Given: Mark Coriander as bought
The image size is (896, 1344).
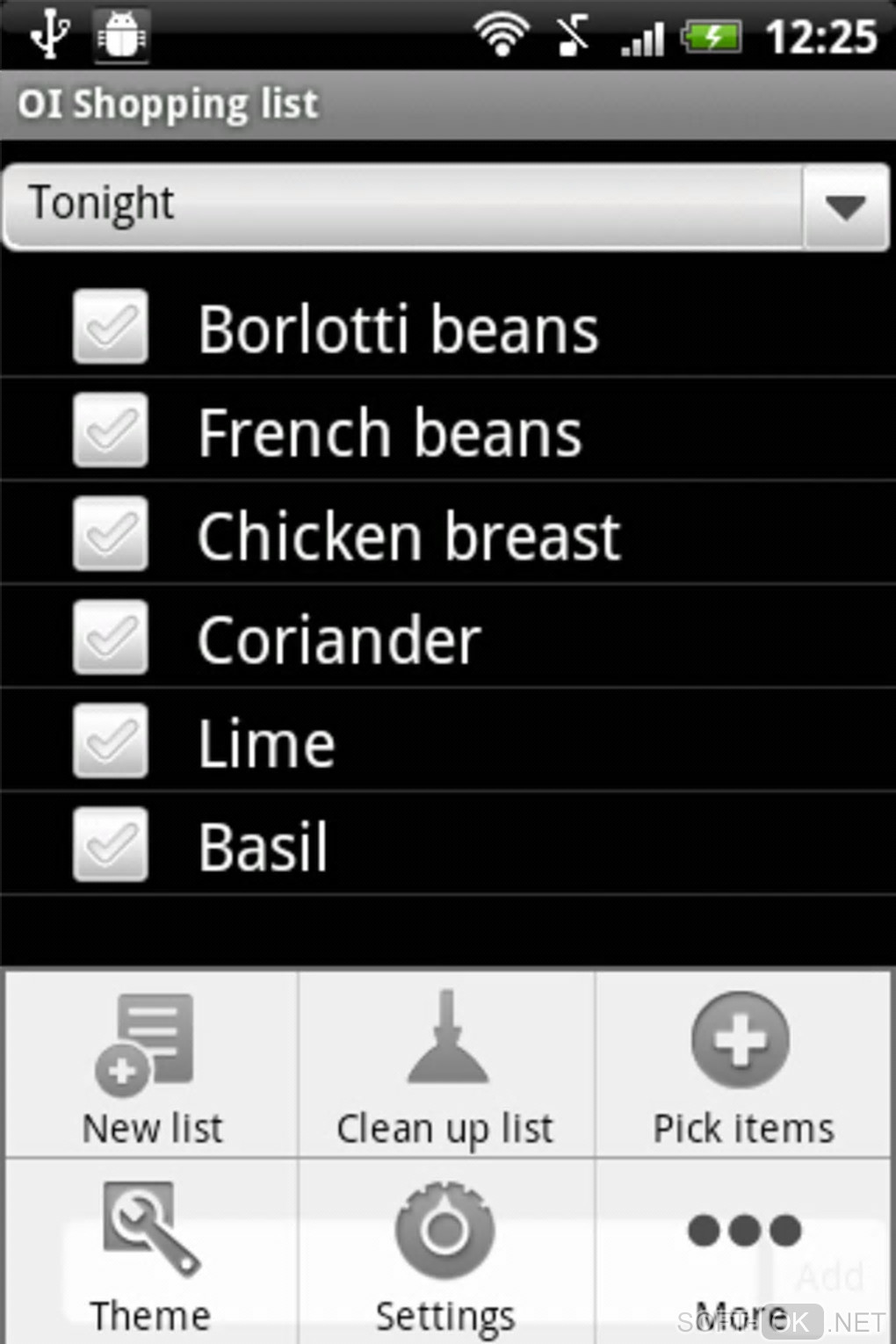Looking at the screenshot, I should click(111, 638).
